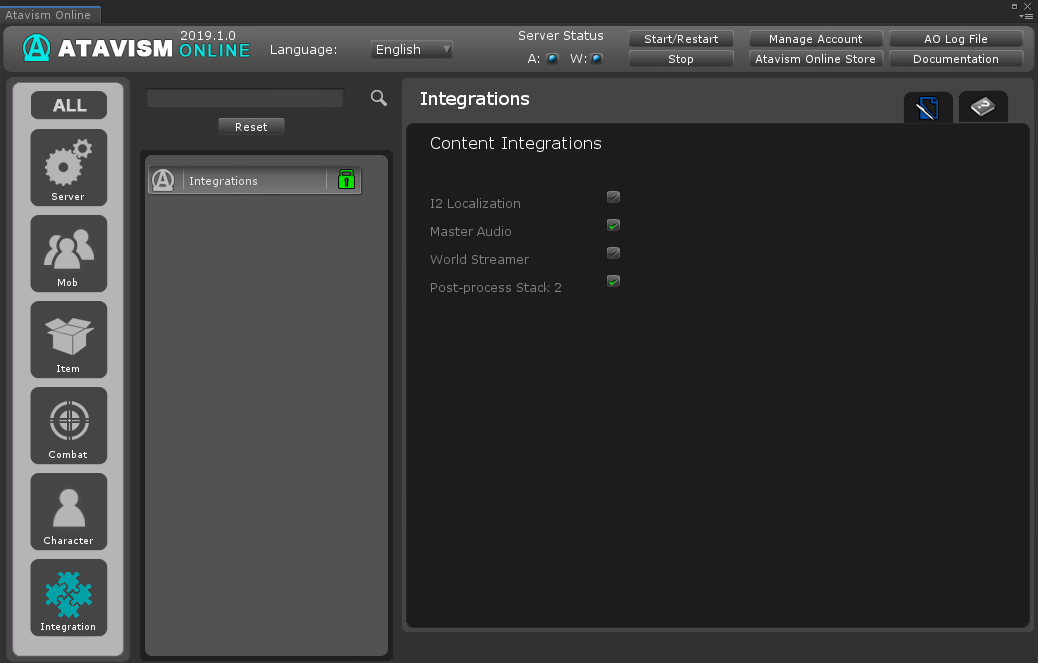
Task: Switch to the help book tab
Action: point(983,108)
